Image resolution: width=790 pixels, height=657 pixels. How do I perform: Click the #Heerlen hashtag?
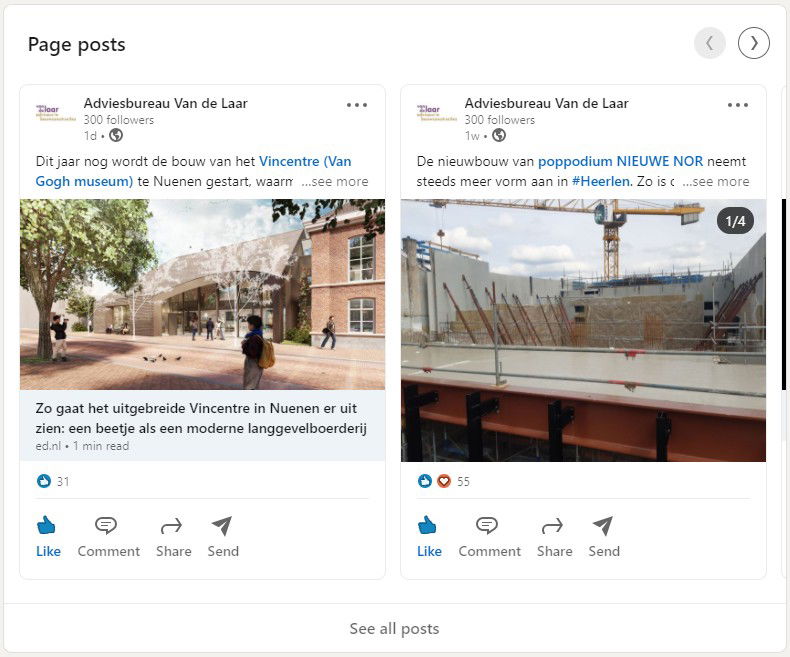tap(601, 181)
